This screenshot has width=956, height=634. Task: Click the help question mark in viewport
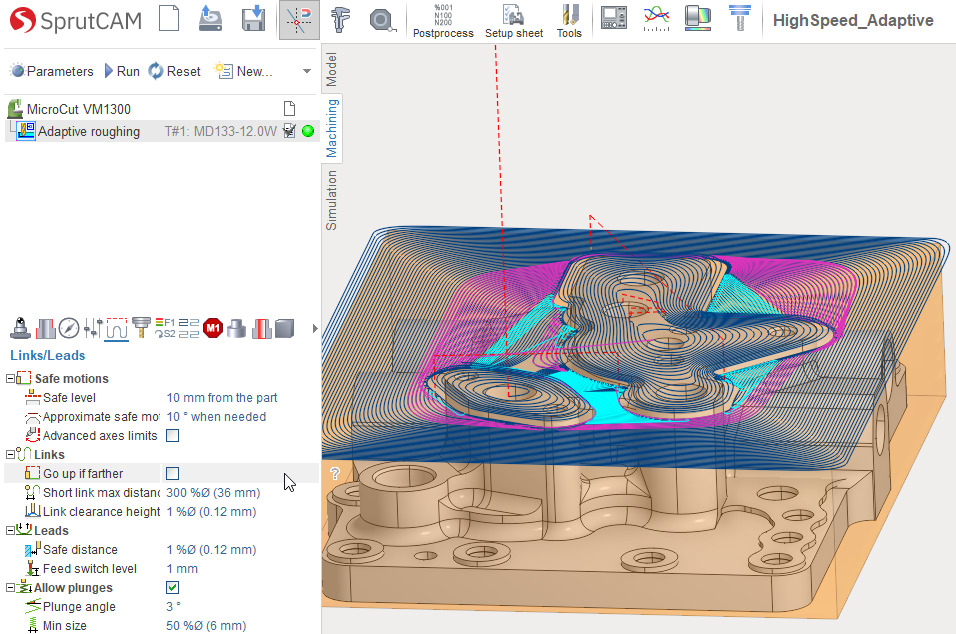(x=335, y=473)
